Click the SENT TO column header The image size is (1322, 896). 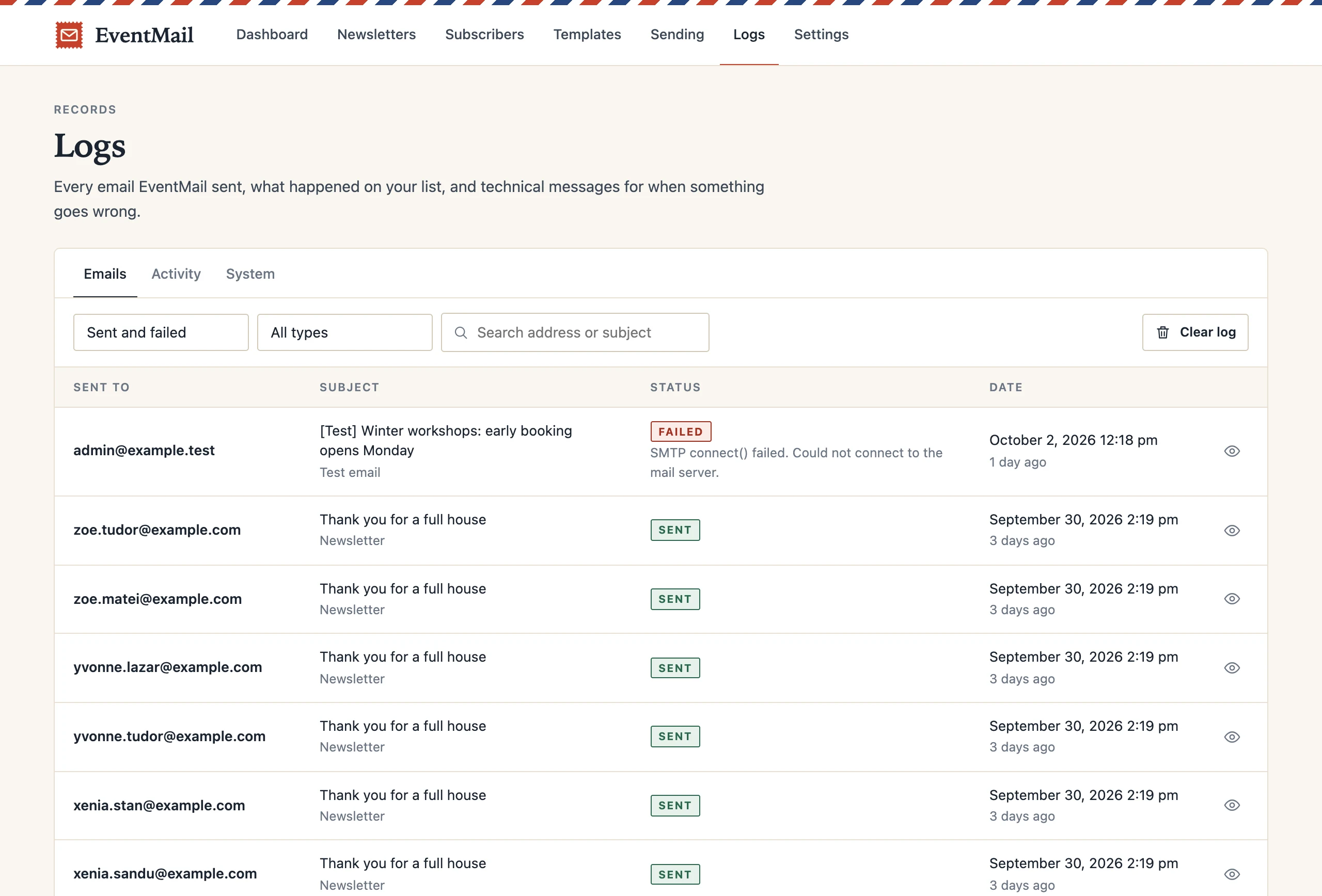101,387
